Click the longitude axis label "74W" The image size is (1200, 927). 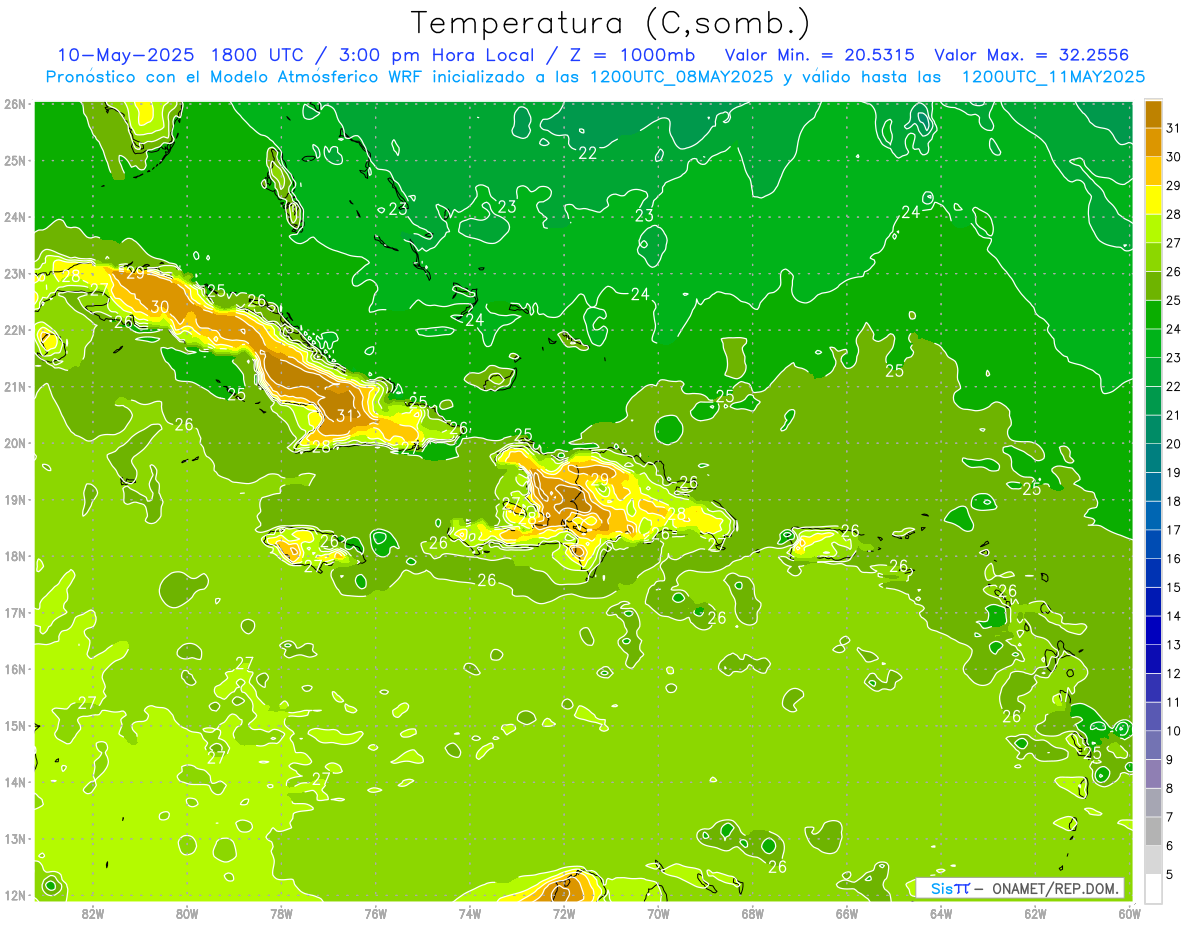click(x=470, y=913)
